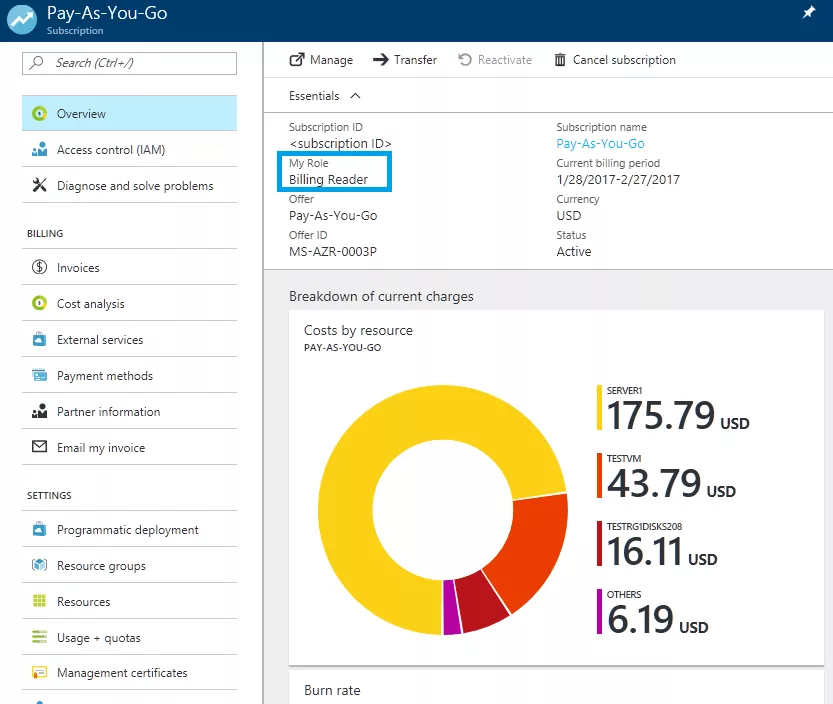This screenshot has width=833, height=704.
Task: Click in the Search (Ctrl+/) field
Action: [x=129, y=63]
